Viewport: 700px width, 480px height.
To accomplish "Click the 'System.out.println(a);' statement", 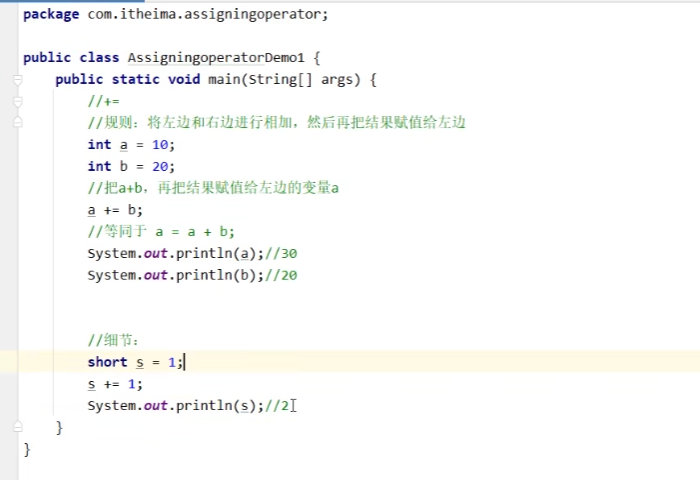I will point(176,254).
